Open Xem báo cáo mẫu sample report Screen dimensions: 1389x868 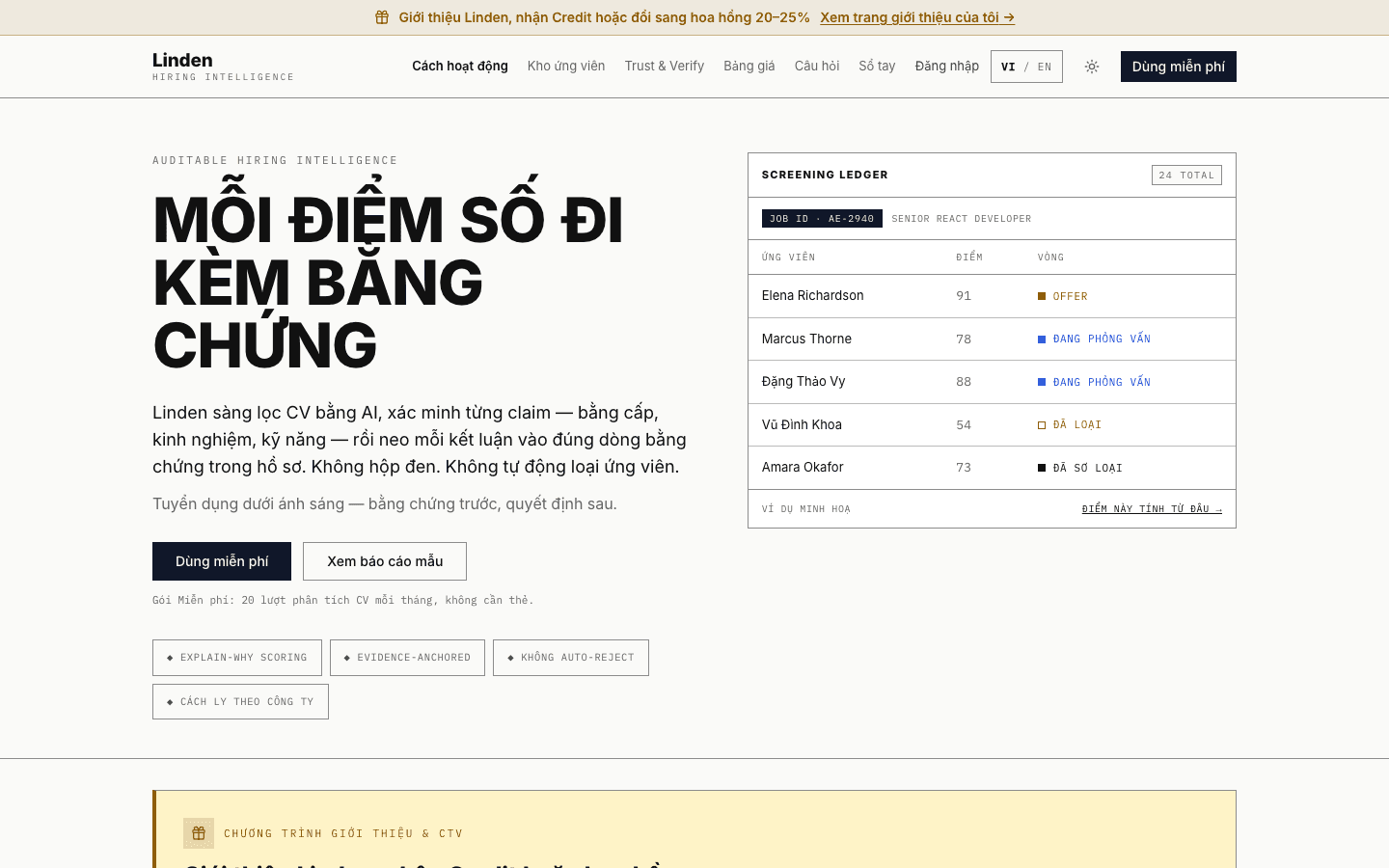[385, 561]
